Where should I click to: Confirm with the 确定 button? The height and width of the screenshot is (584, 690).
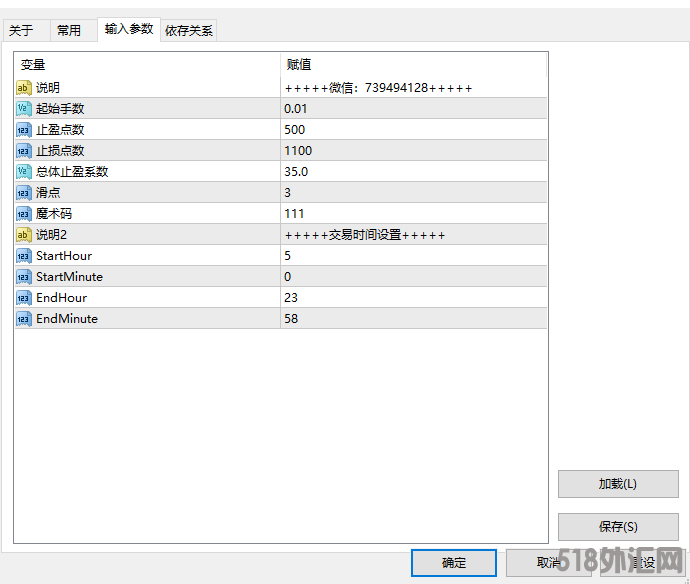tap(454, 563)
